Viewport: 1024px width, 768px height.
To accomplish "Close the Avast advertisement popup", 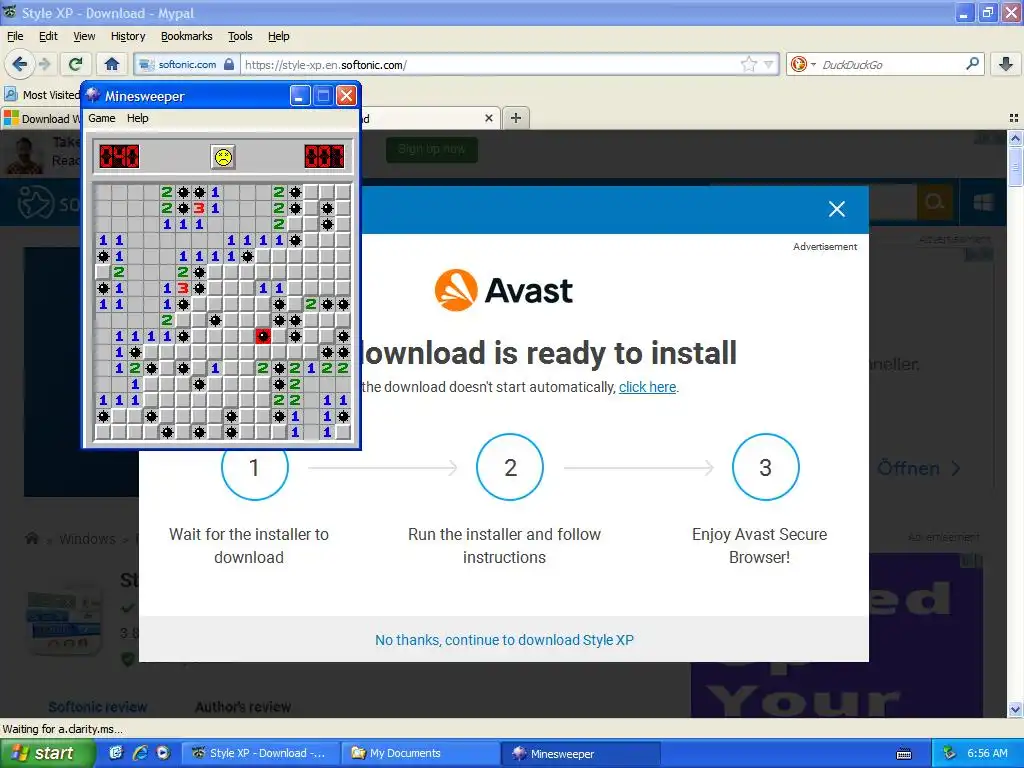I will (837, 209).
